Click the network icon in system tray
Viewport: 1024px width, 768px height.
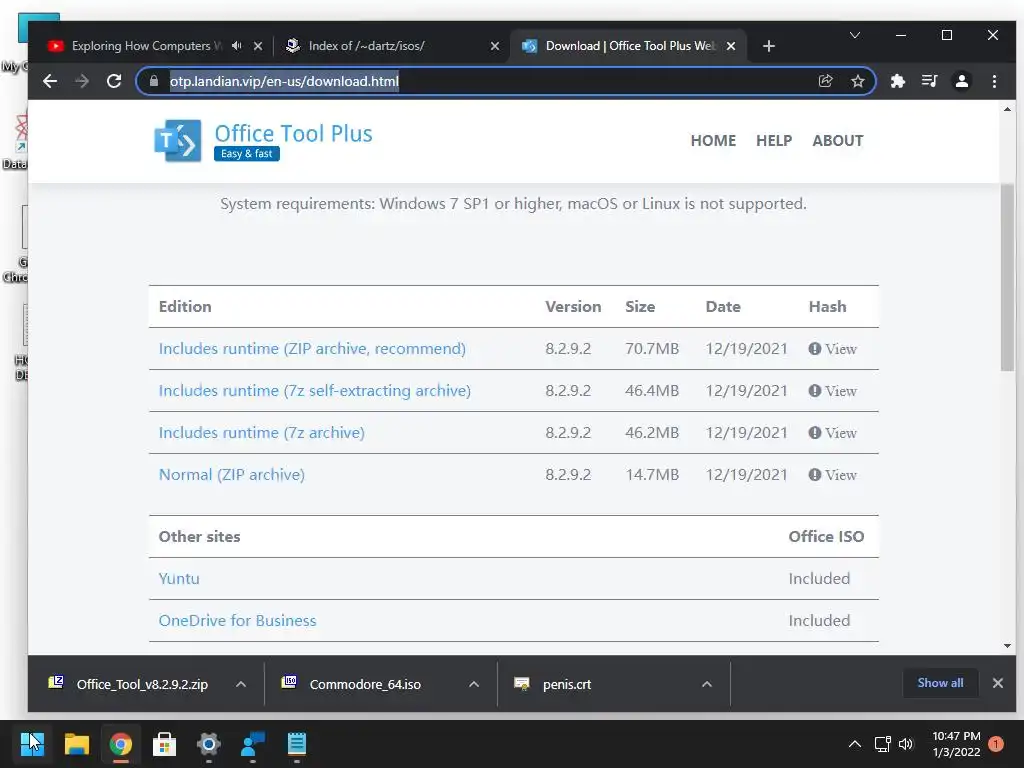(882, 744)
